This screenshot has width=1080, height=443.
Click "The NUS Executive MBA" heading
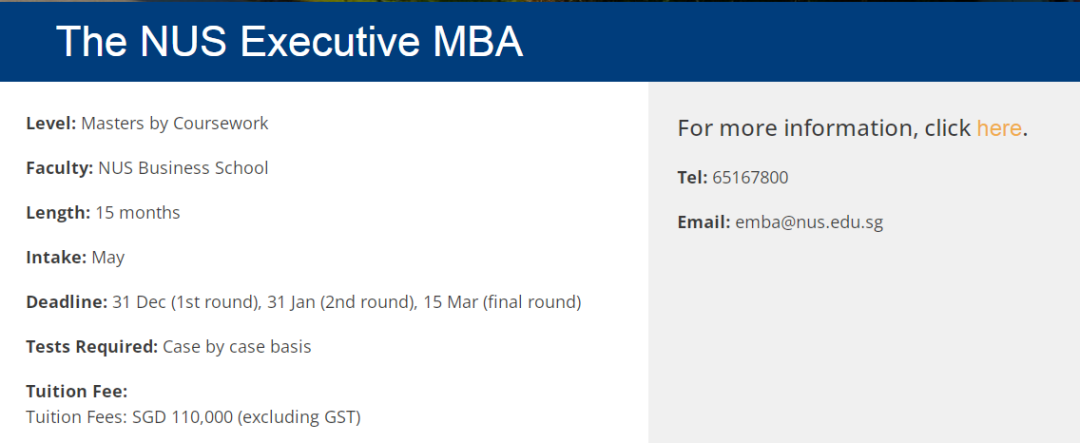pyautogui.click(x=290, y=41)
